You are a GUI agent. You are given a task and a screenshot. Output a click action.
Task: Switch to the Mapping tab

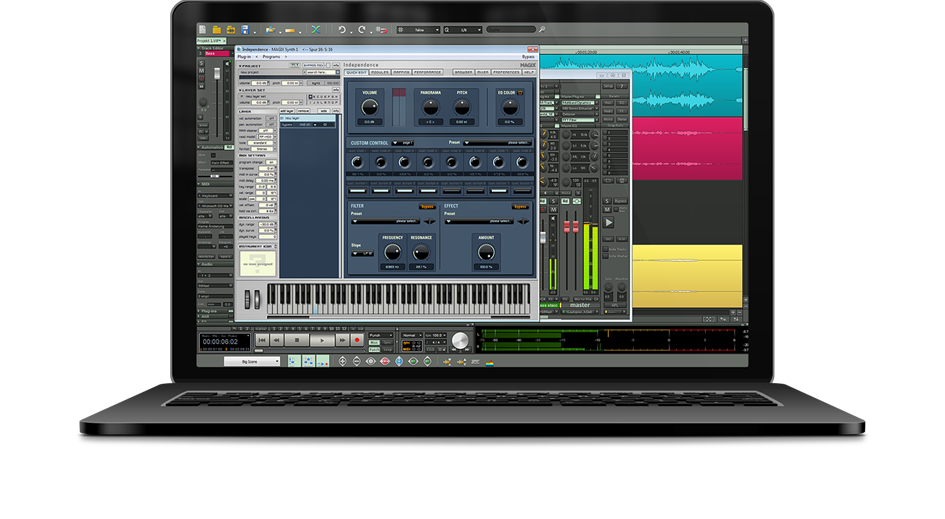click(401, 72)
